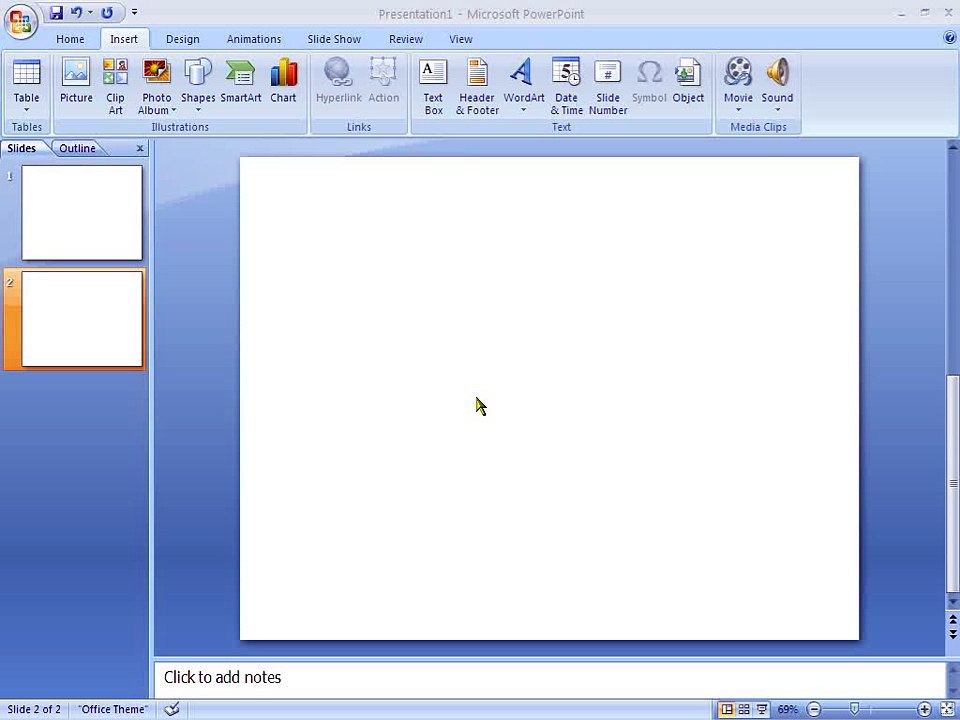The height and width of the screenshot is (720, 960).
Task: Select slide 2 thumbnail
Action: pyautogui.click(x=82, y=319)
